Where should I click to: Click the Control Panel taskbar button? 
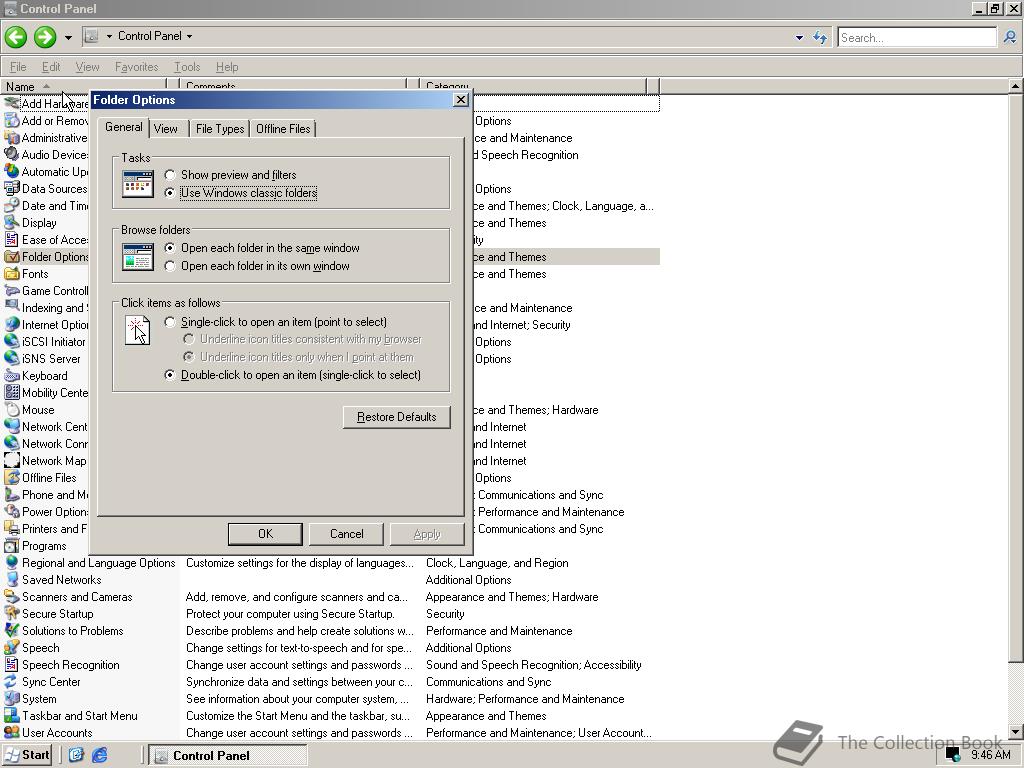227,756
